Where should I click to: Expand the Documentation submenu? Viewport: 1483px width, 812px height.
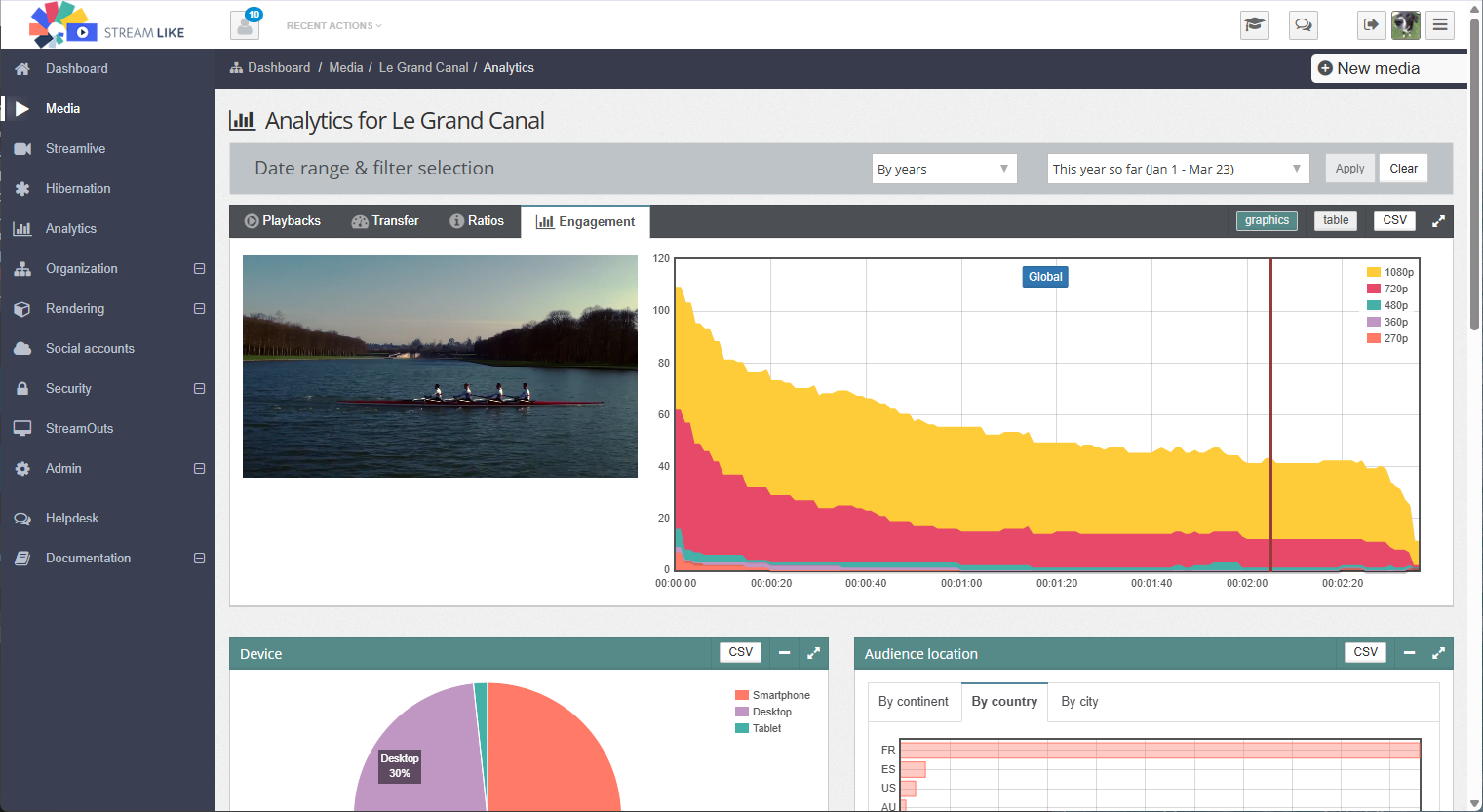point(200,559)
